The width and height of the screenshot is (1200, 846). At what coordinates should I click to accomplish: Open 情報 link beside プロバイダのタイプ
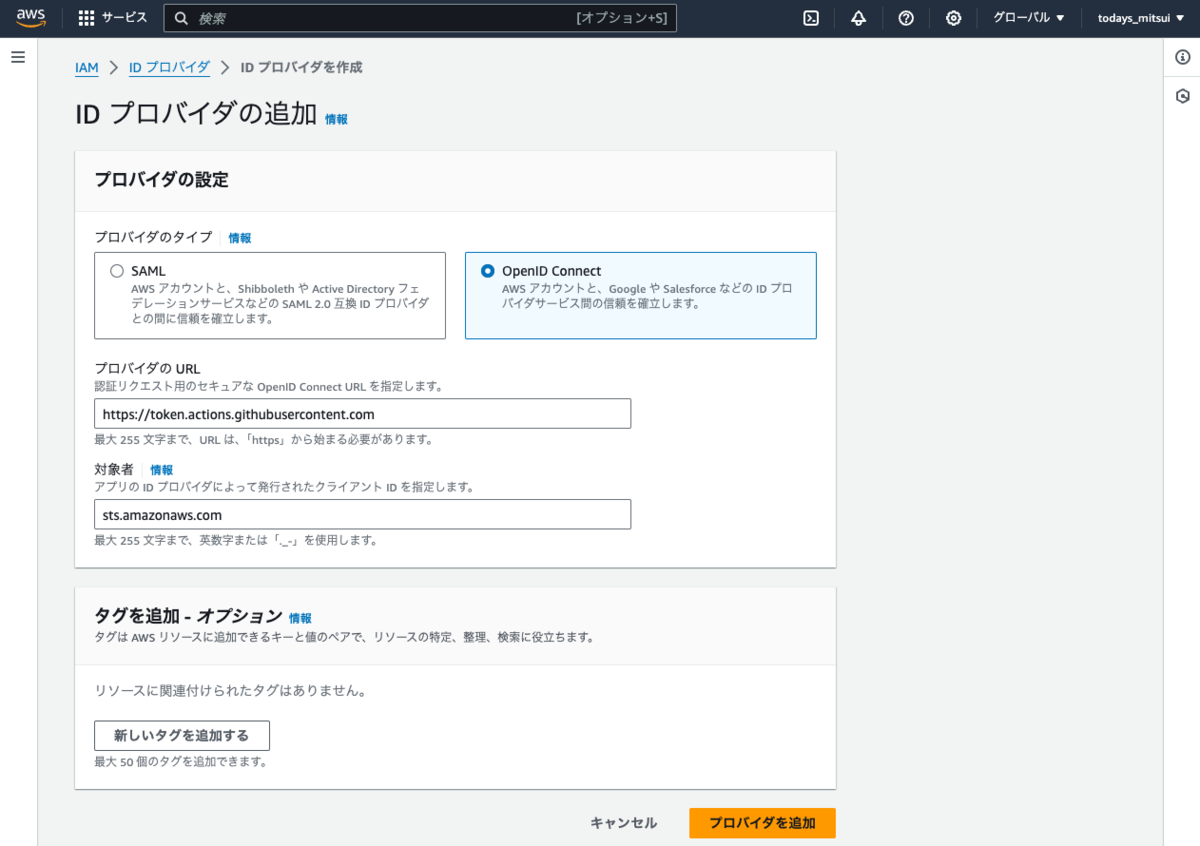pyautogui.click(x=240, y=238)
